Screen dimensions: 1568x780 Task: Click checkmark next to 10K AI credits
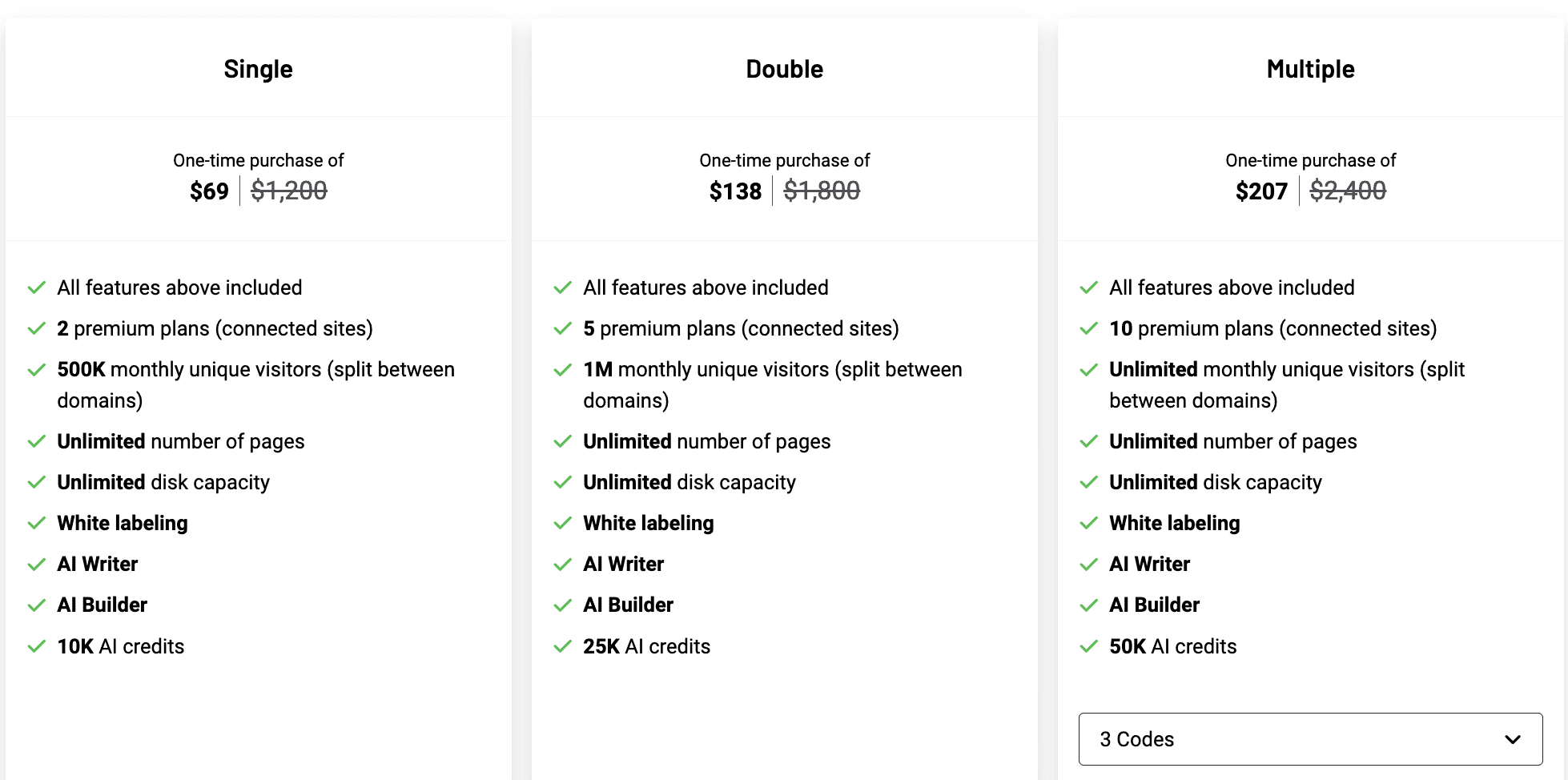pos(37,646)
